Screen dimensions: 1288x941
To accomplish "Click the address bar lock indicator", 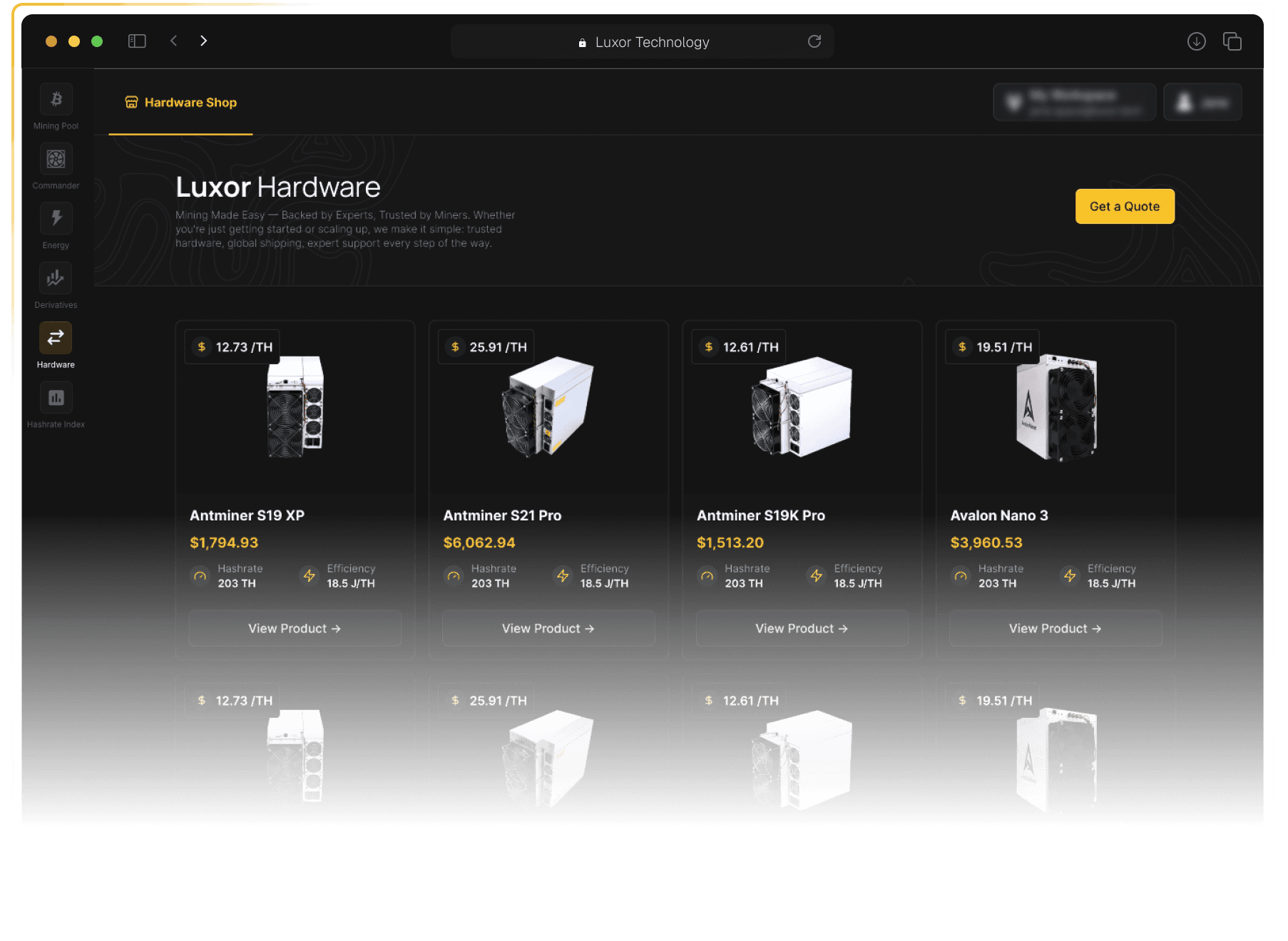I will (x=582, y=42).
